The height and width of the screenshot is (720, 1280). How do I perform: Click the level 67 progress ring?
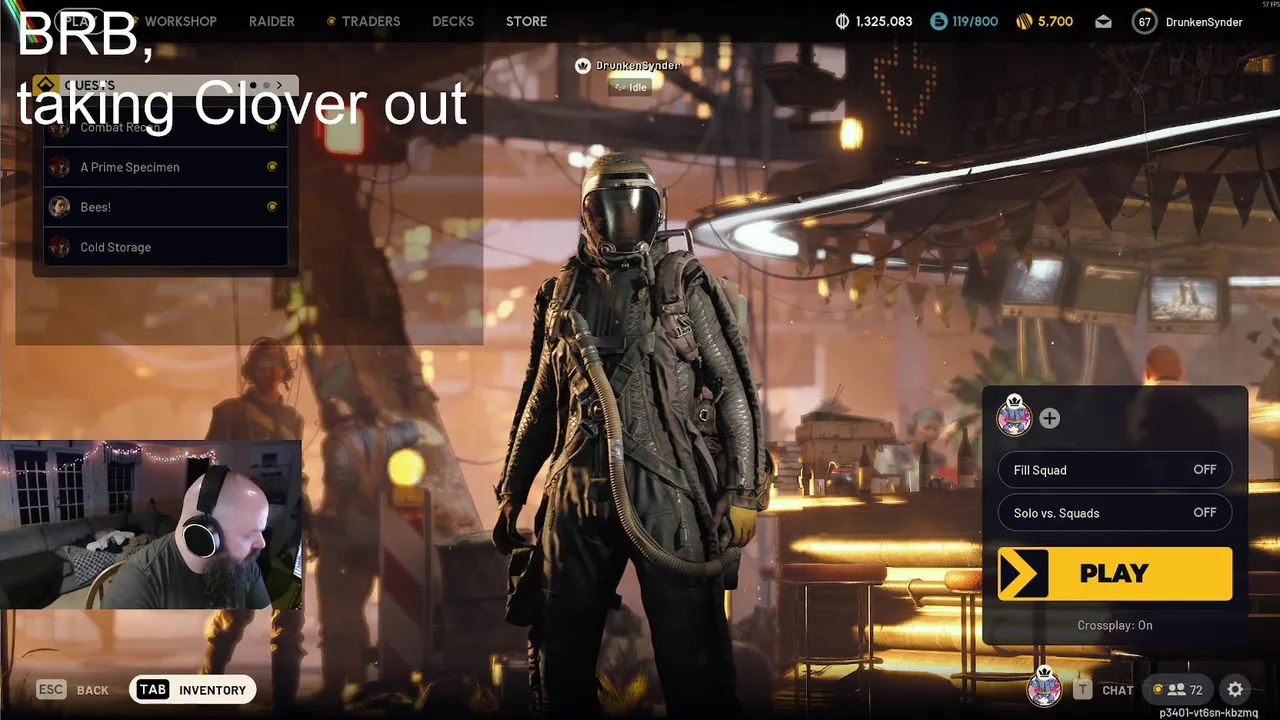coord(1144,21)
